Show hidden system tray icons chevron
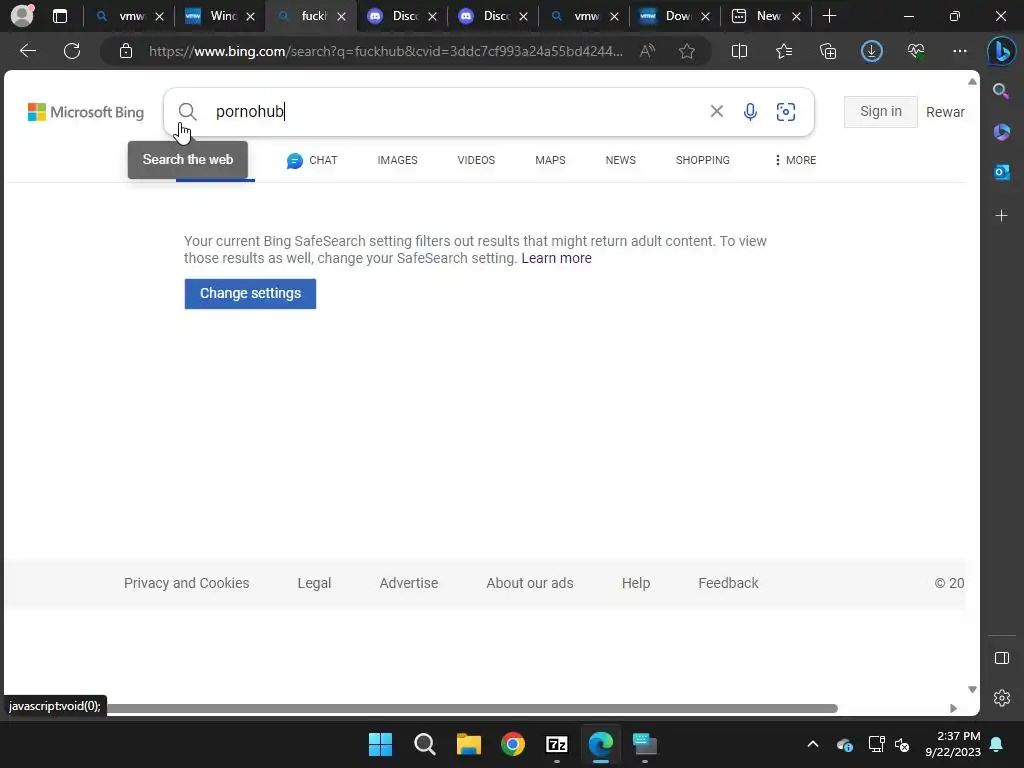The height and width of the screenshot is (768, 1024). coord(812,744)
